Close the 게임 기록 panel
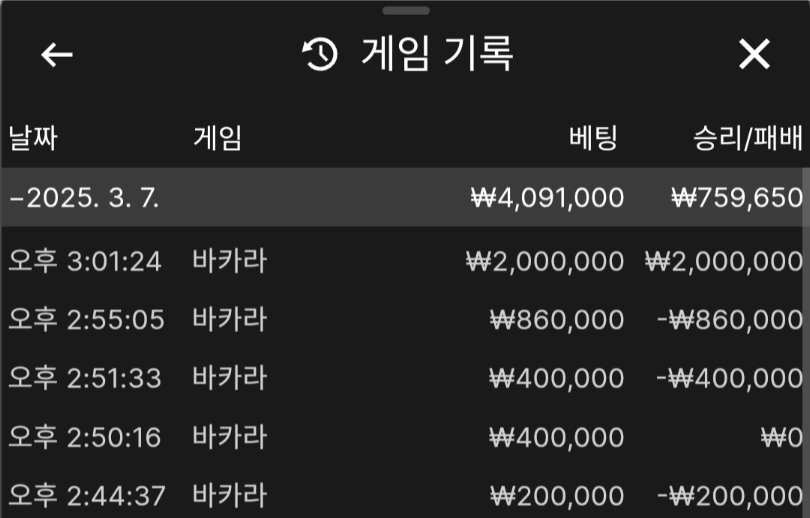This screenshot has height=518, width=810. [x=754, y=55]
